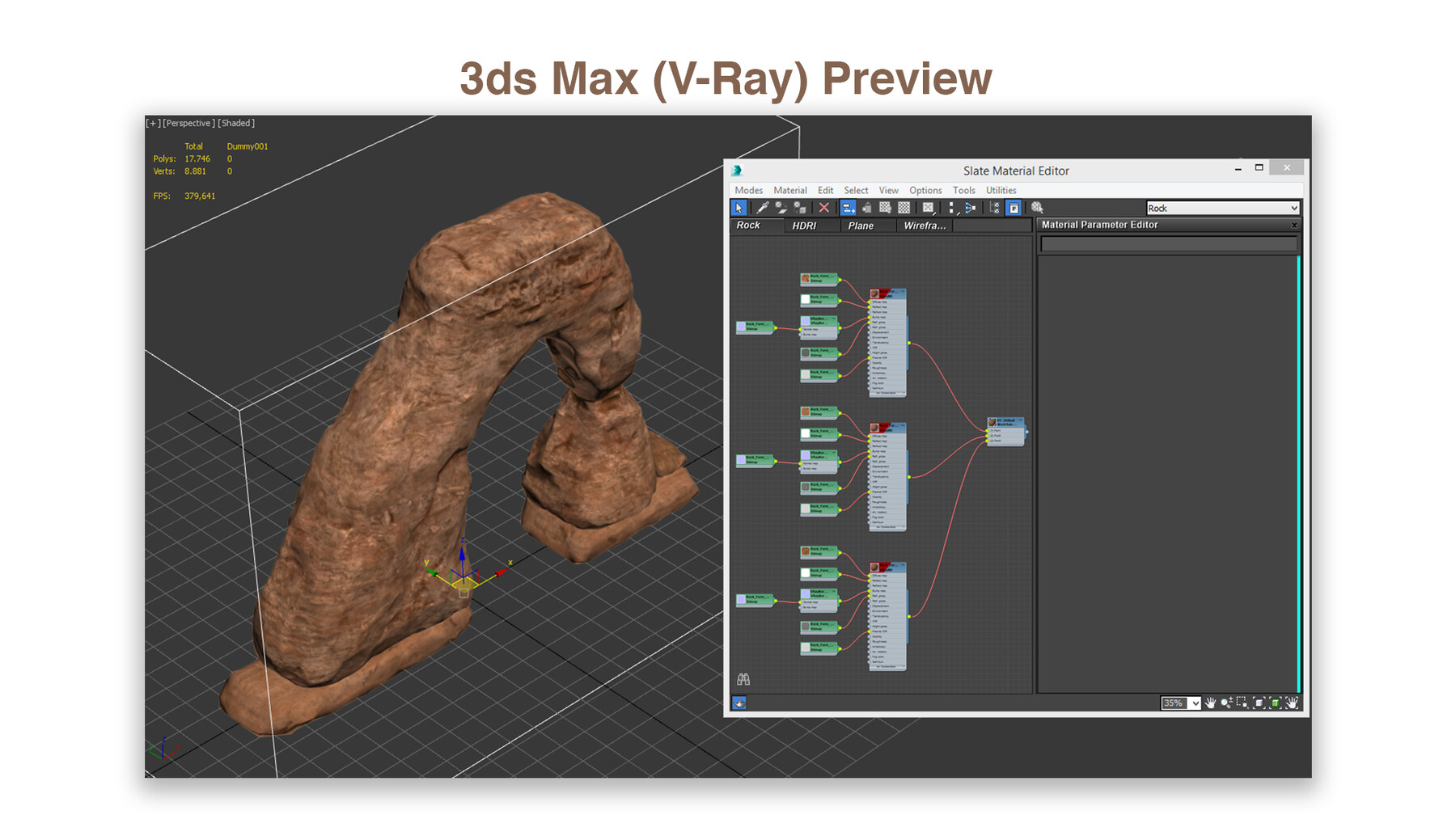Activate the Zoom Region tool
The height and width of the screenshot is (819, 1456).
click(1242, 703)
